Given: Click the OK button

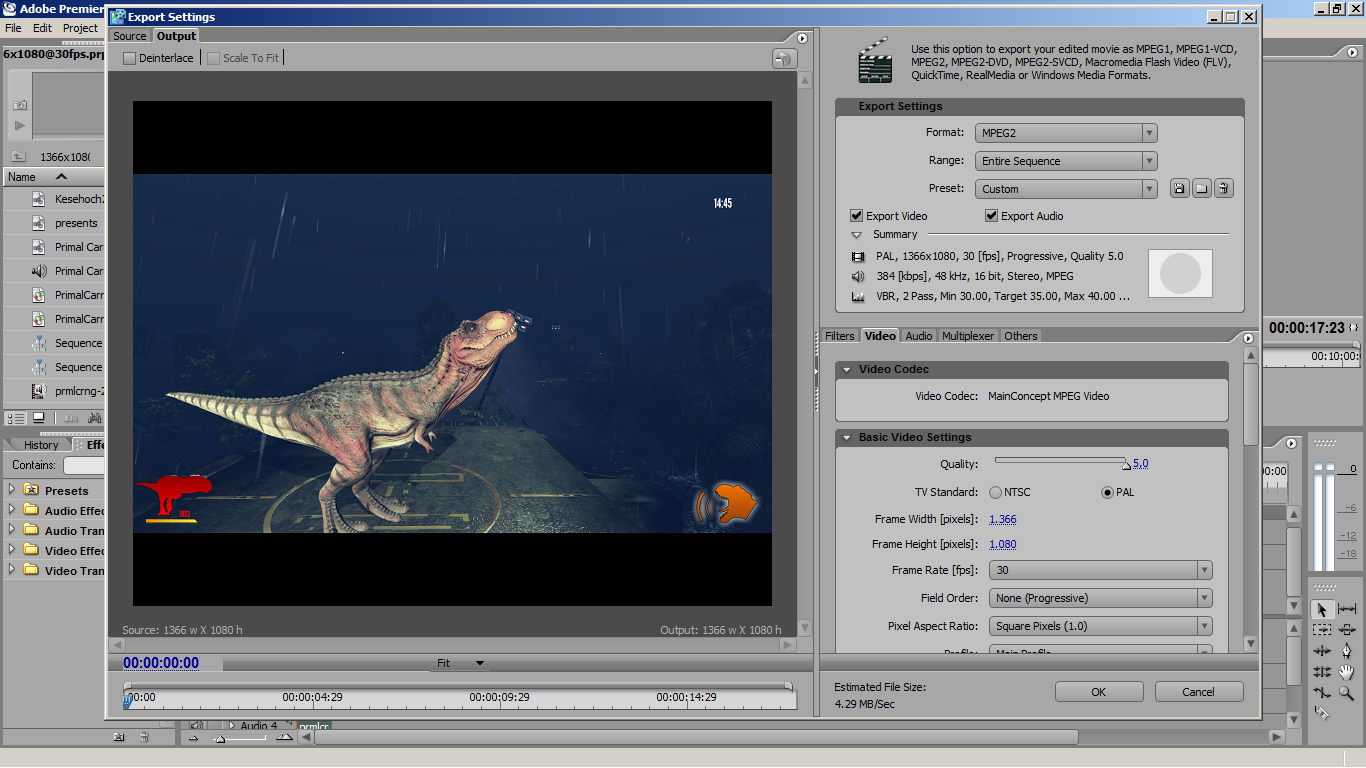Looking at the screenshot, I should tap(1099, 692).
